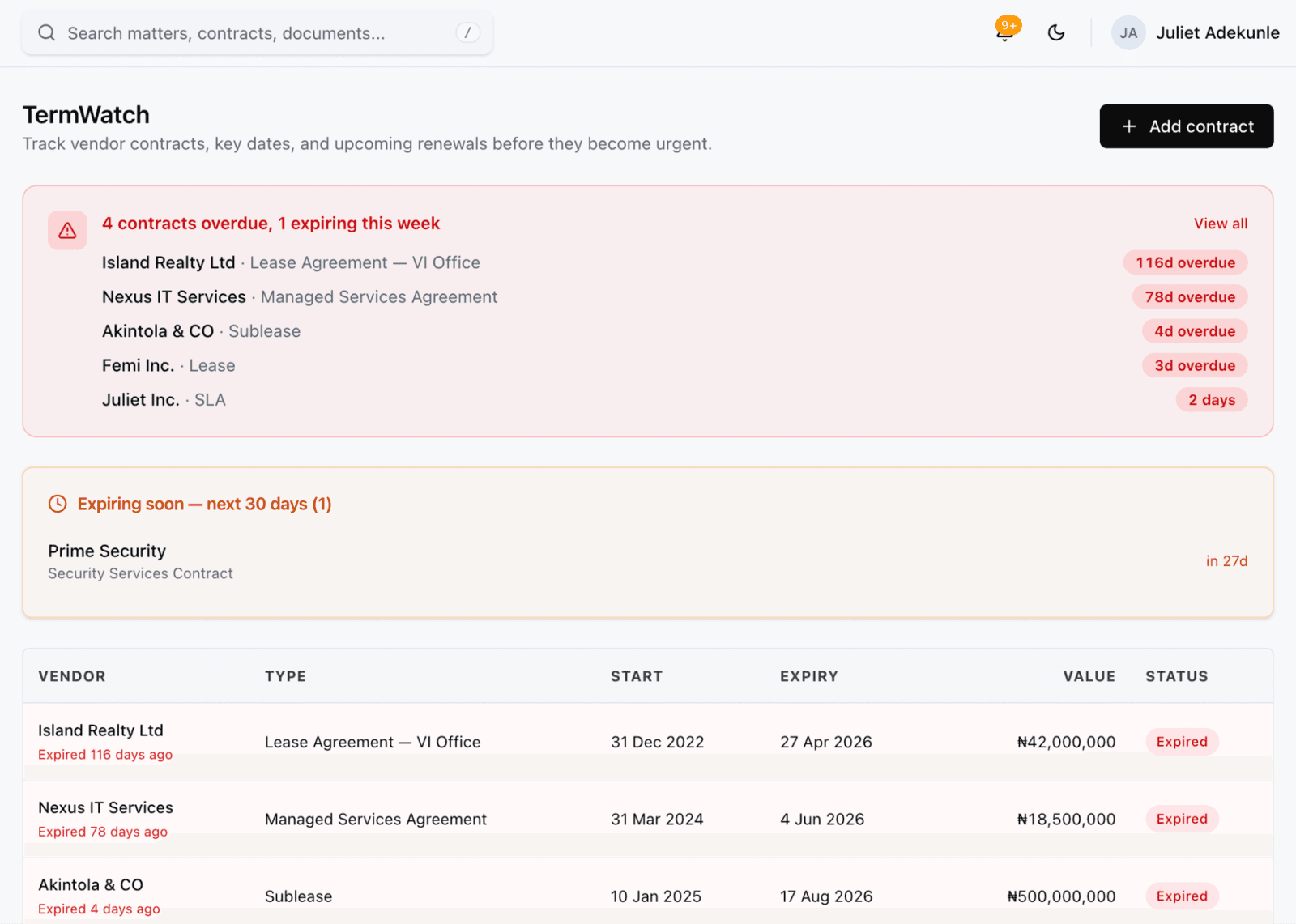
Task: Sort by the EXPIRY column header
Action: tap(809, 676)
